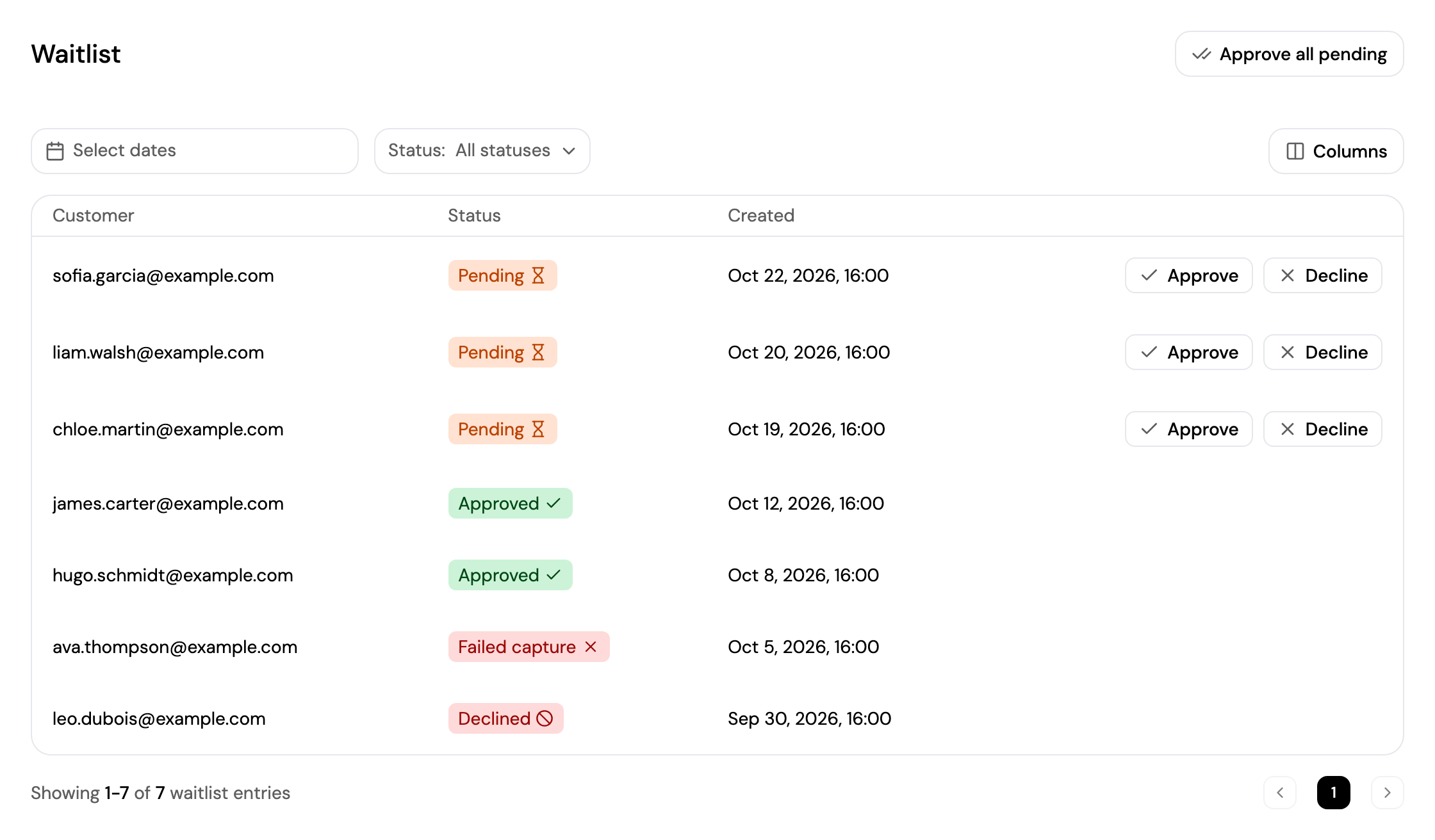Select leo.dubois@example.com email
The height and width of the screenshot is (840, 1435).
point(159,719)
